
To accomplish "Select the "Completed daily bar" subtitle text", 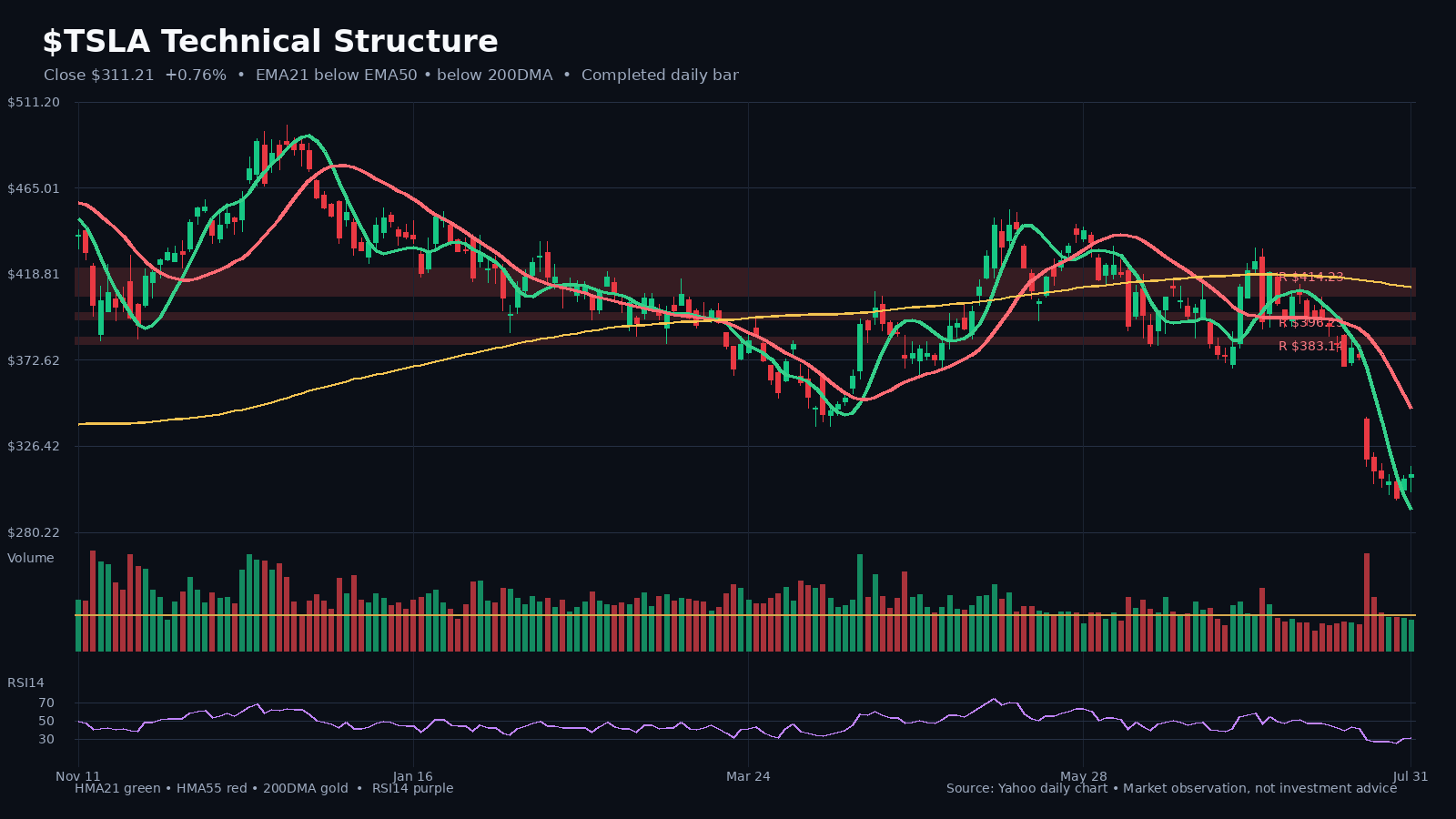I will 660,76.
